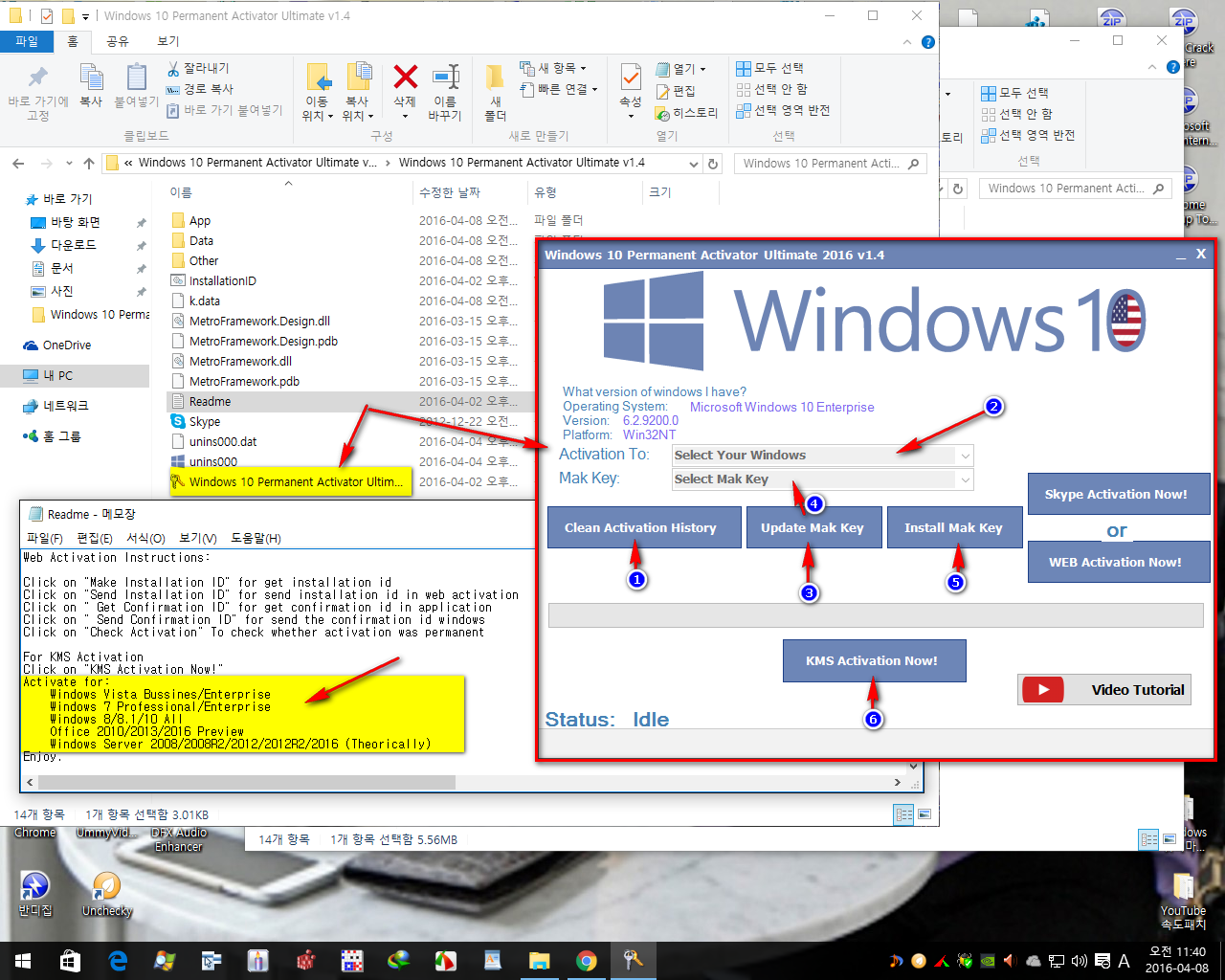Open File Explorer from the taskbar
This screenshot has height=980, width=1225.
point(540,961)
